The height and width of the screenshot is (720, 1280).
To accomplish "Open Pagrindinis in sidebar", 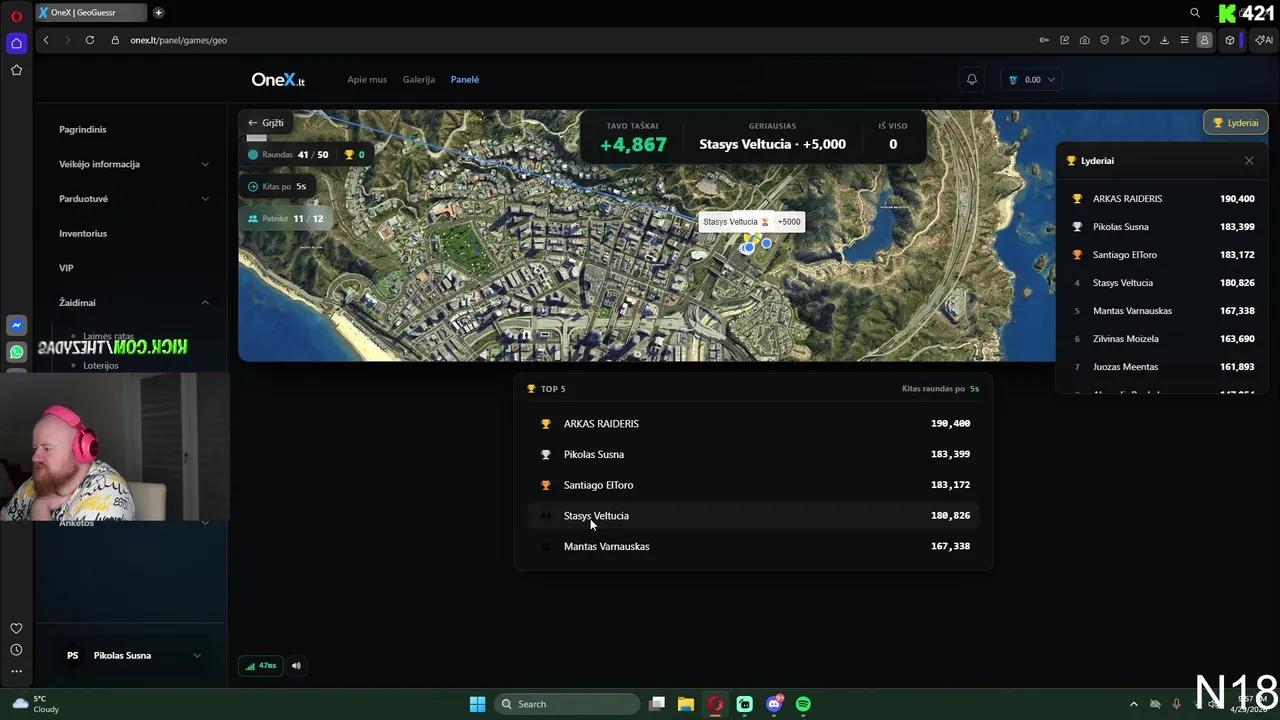I will click(82, 129).
